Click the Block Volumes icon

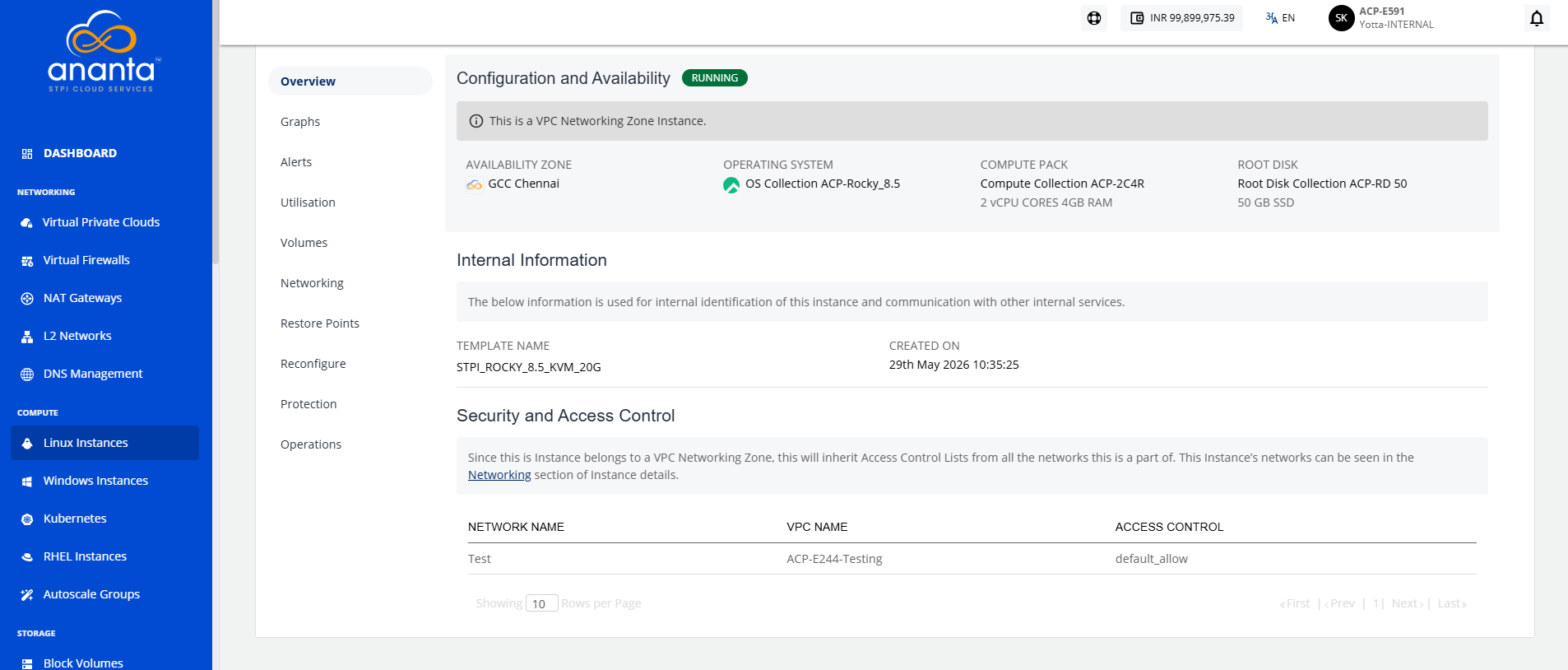tap(27, 663)
